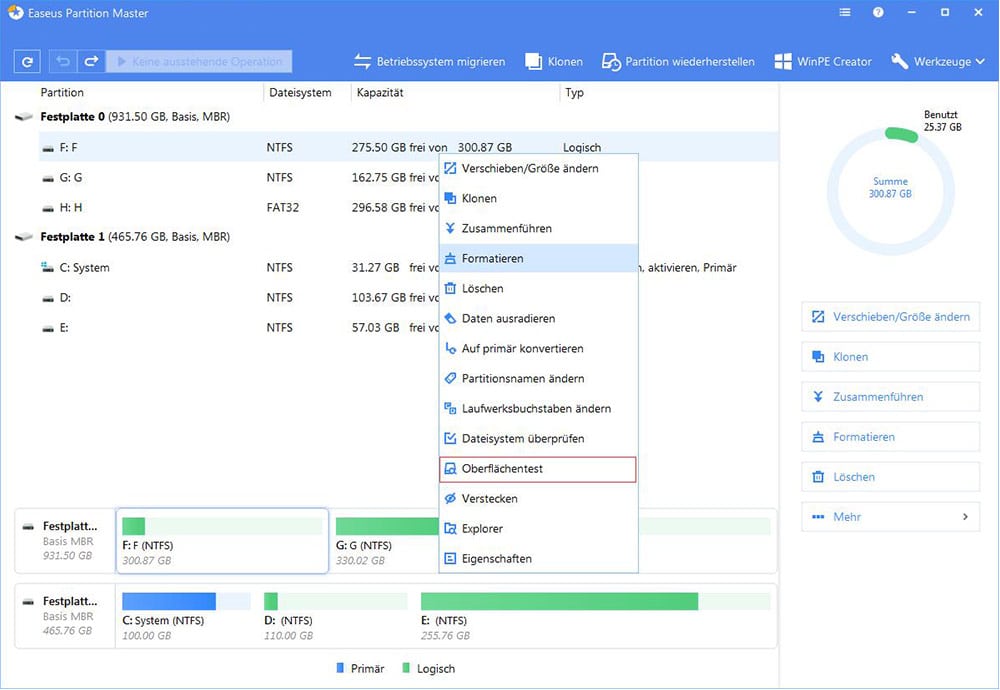Click the Löschen trash icon in right panel
This screenshot has height=690, width=1000.
click(818, 477)
